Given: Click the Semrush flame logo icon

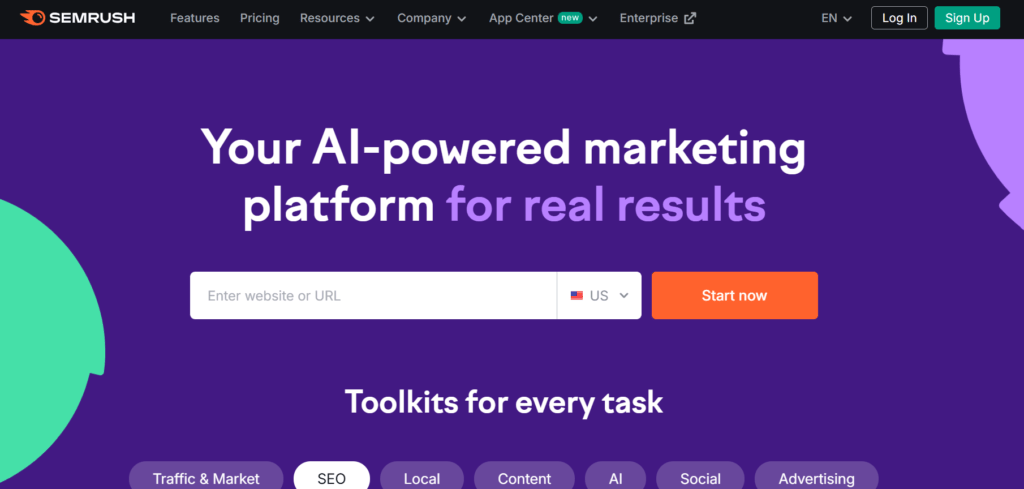Looking at the screenshot, I should point(32,18).
